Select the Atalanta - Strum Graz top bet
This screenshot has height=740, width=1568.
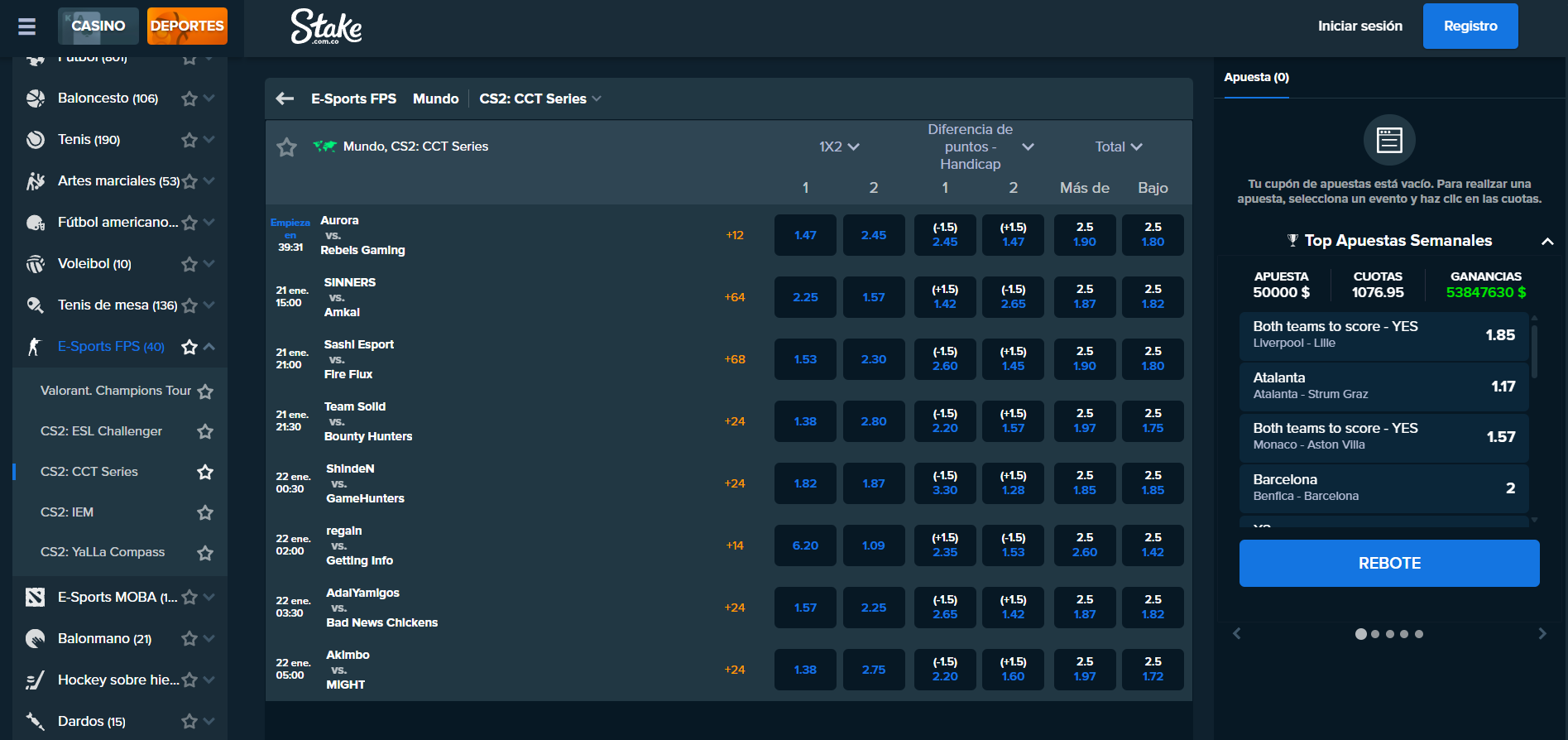pyautogui.click(x=1383, y=387)
